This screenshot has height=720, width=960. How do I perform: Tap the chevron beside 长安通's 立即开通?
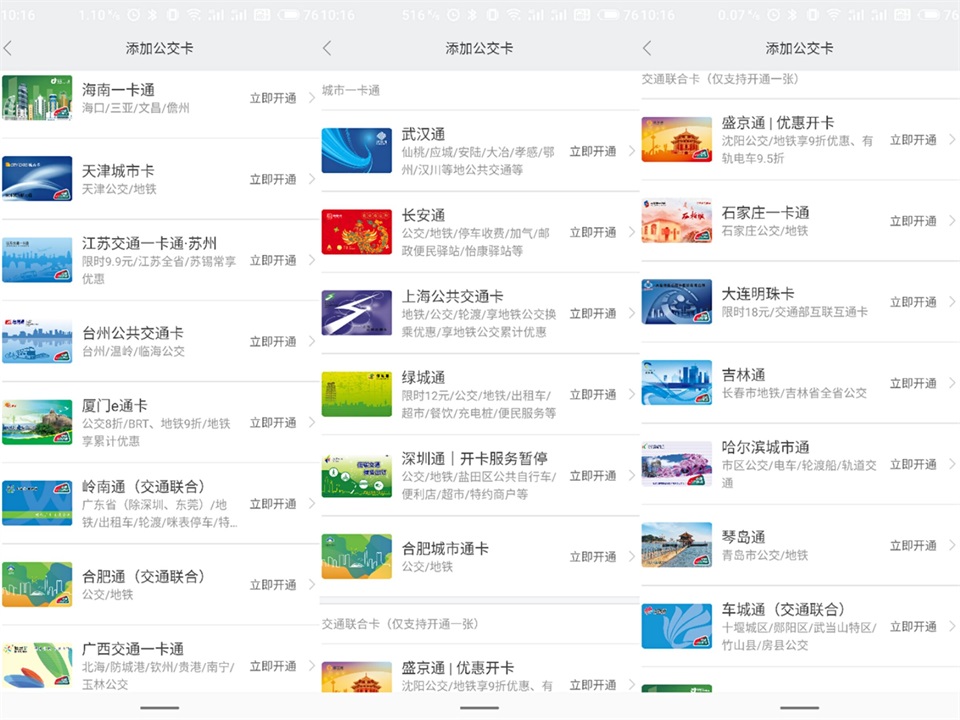(632, 232)
